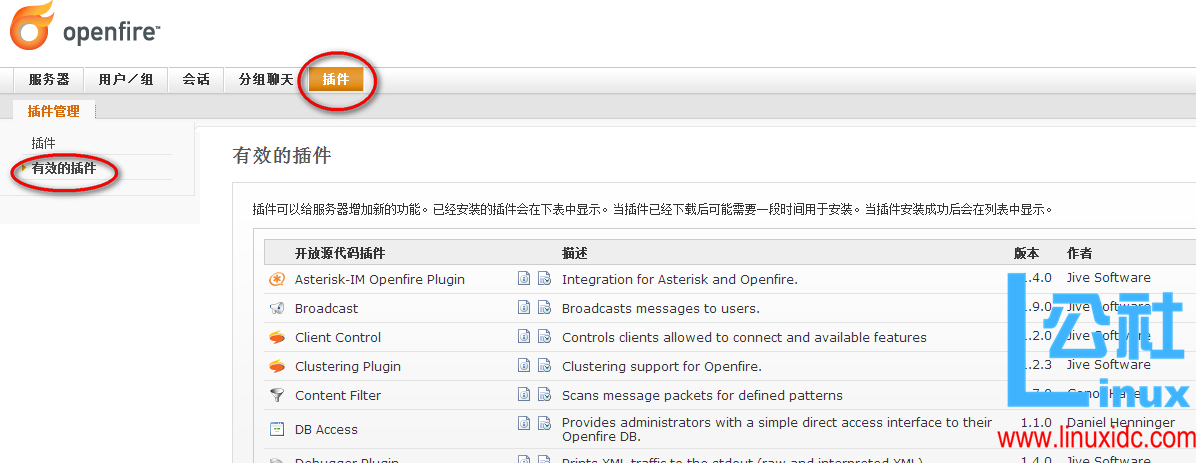The height and width of the screenshot is (463, 1196).
Task: Open the readme for Asterisk-IM Openfire Plugin
Action: pos(524,278)
